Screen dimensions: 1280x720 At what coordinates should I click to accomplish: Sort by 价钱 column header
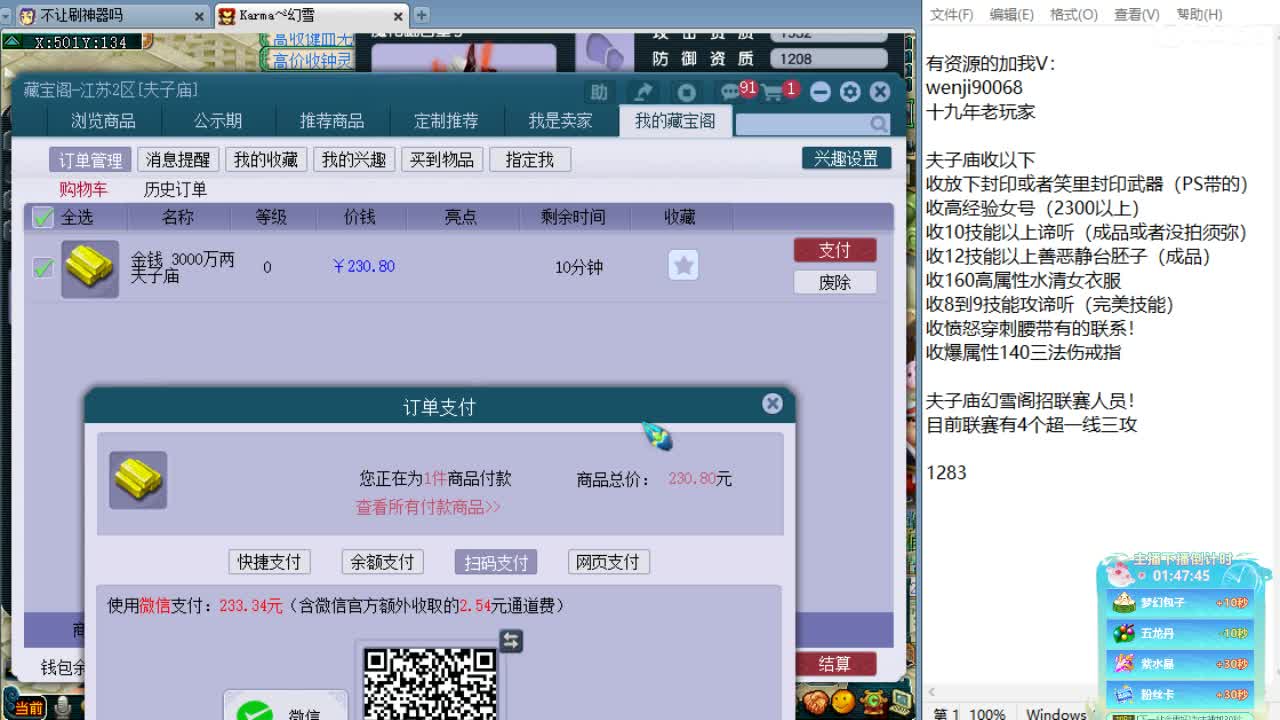pyautogui.click(x=360, y=217)
